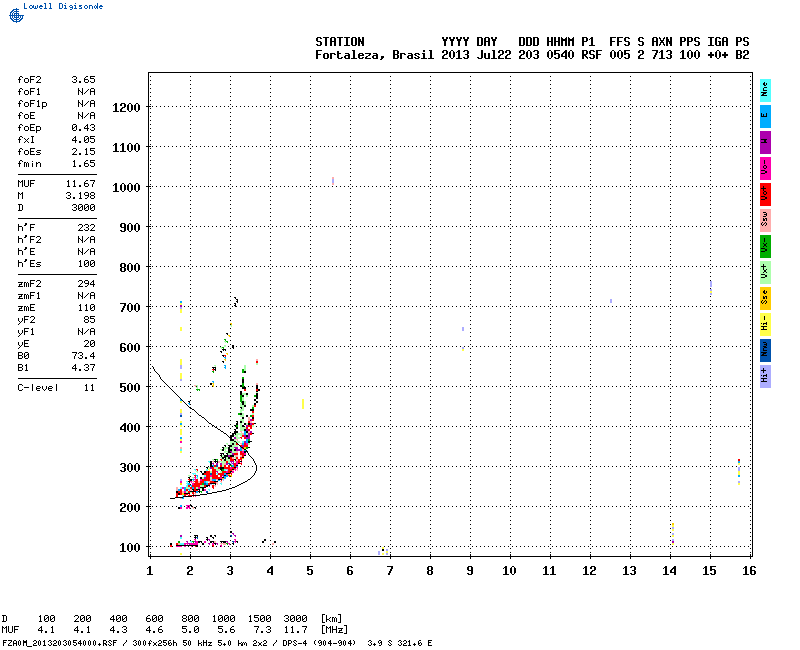Click the C-level value 11
The height and width of the screenshot is (650, 800).
89,388
